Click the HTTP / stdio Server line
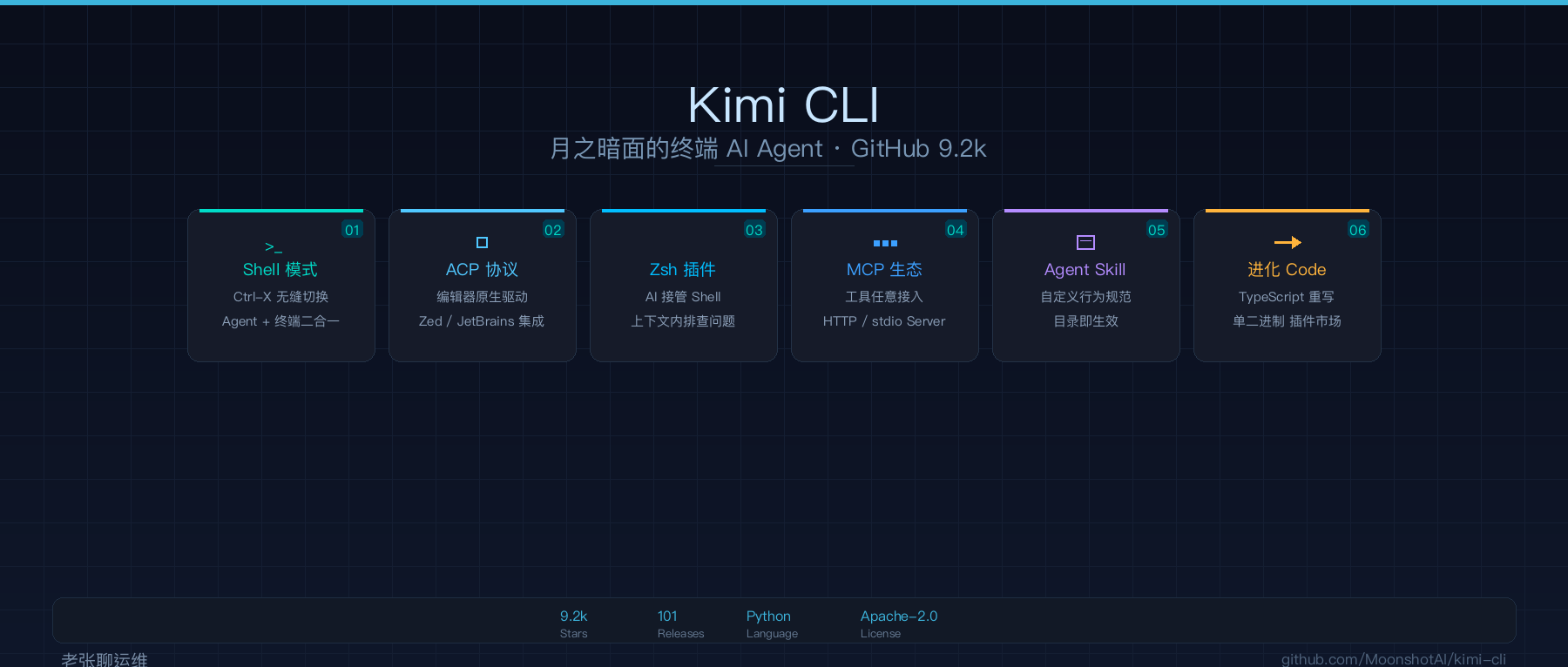 coord(884,321)
